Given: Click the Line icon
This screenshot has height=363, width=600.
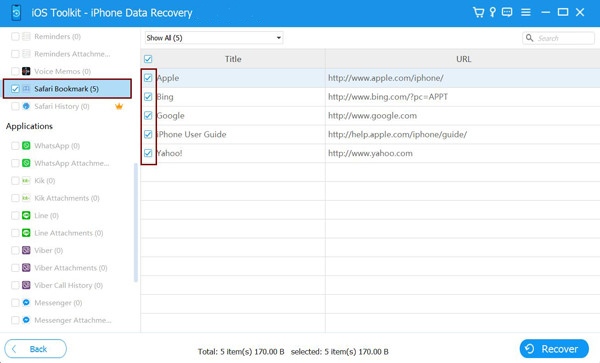Looking at the screenshot, I should pos(26,215).
